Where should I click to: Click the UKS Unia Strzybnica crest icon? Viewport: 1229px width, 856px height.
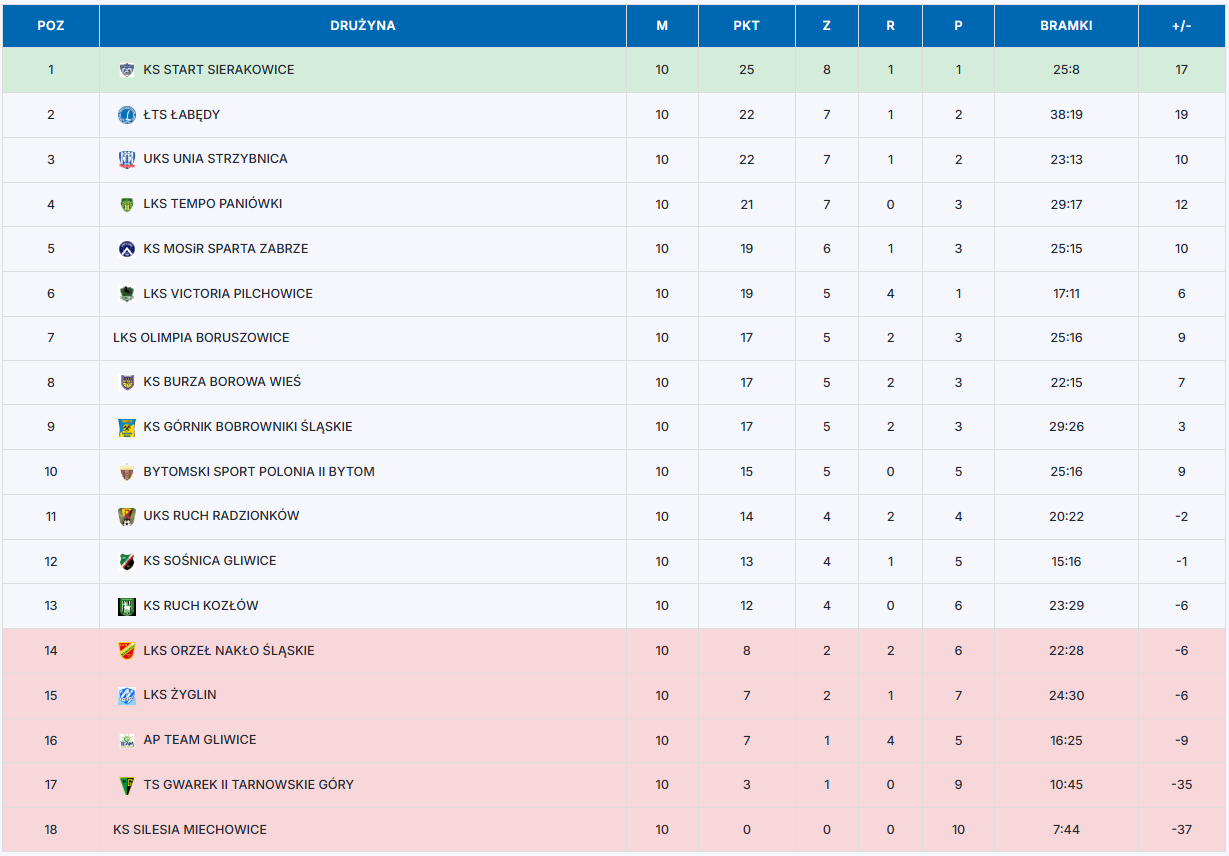tap(126, 159)
